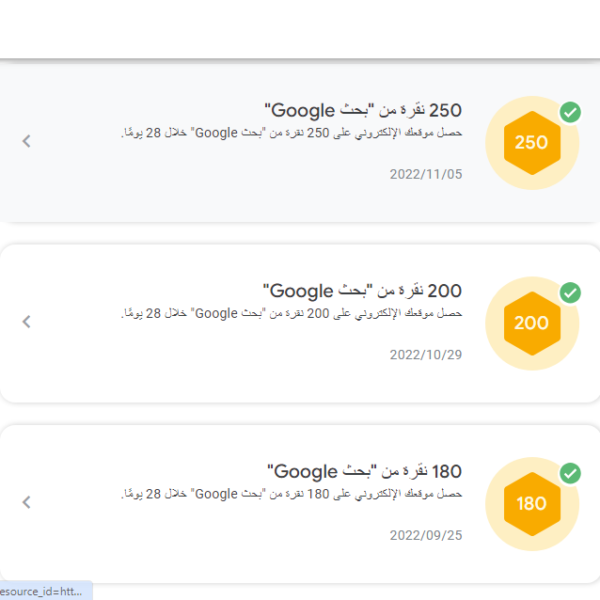The width and height of the screenshot is (600, 600).
Task: Click green checkmark on 200 badge
Action: [x=570, y=293]
